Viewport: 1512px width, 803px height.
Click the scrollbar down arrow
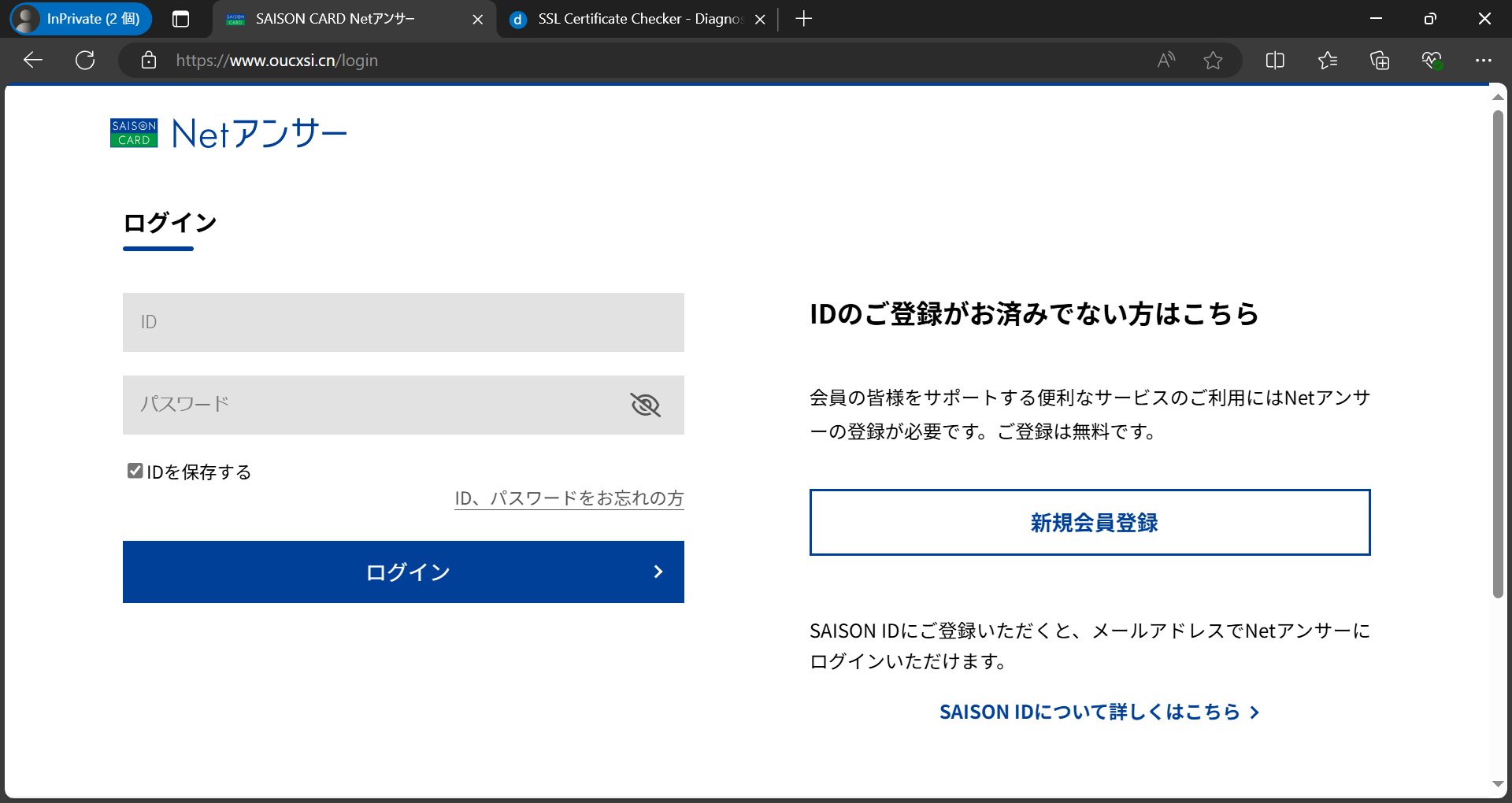(x=1498, y=784)
